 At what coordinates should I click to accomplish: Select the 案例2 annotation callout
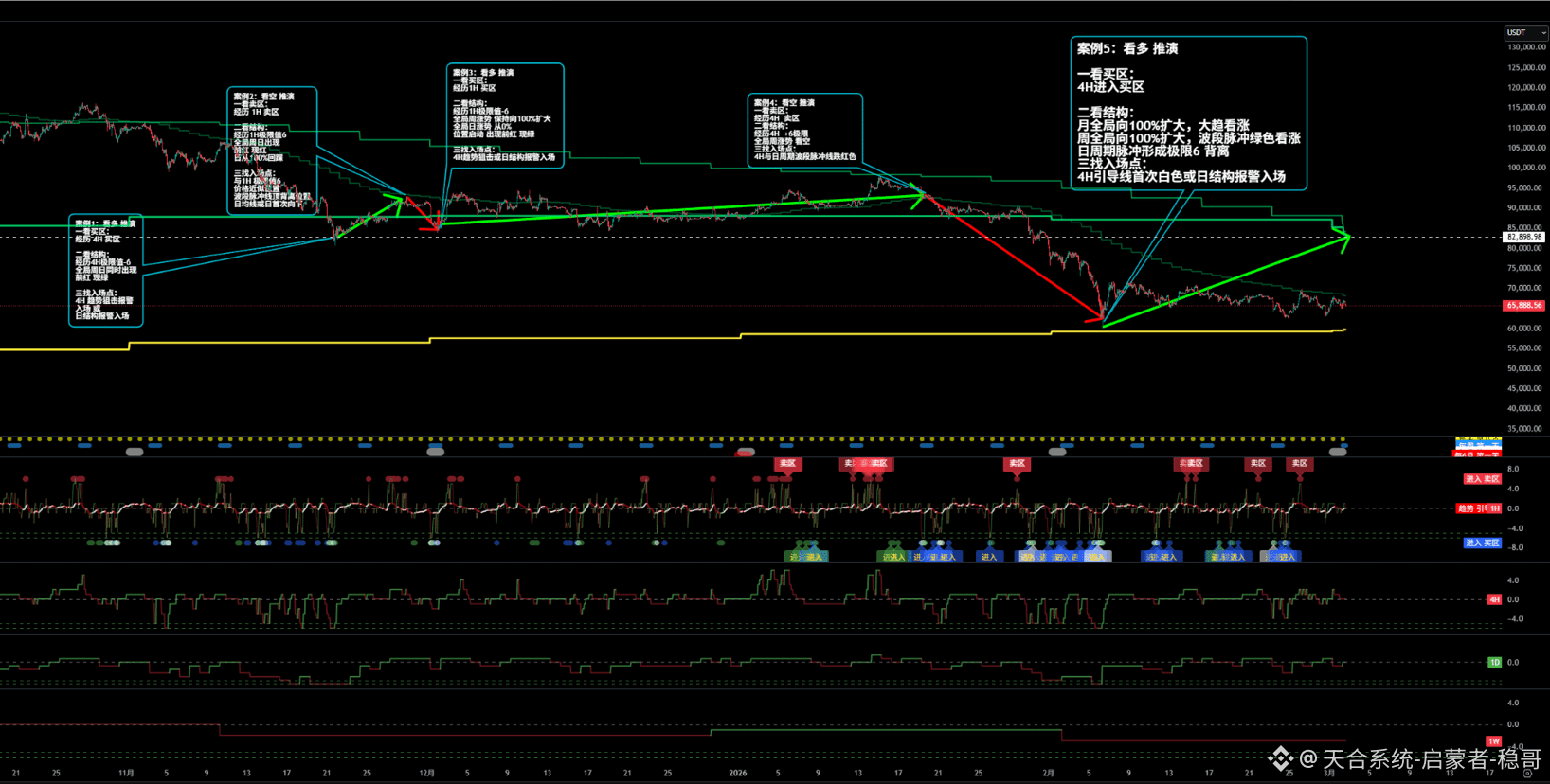pyautogui.click(x=271, y=151)
